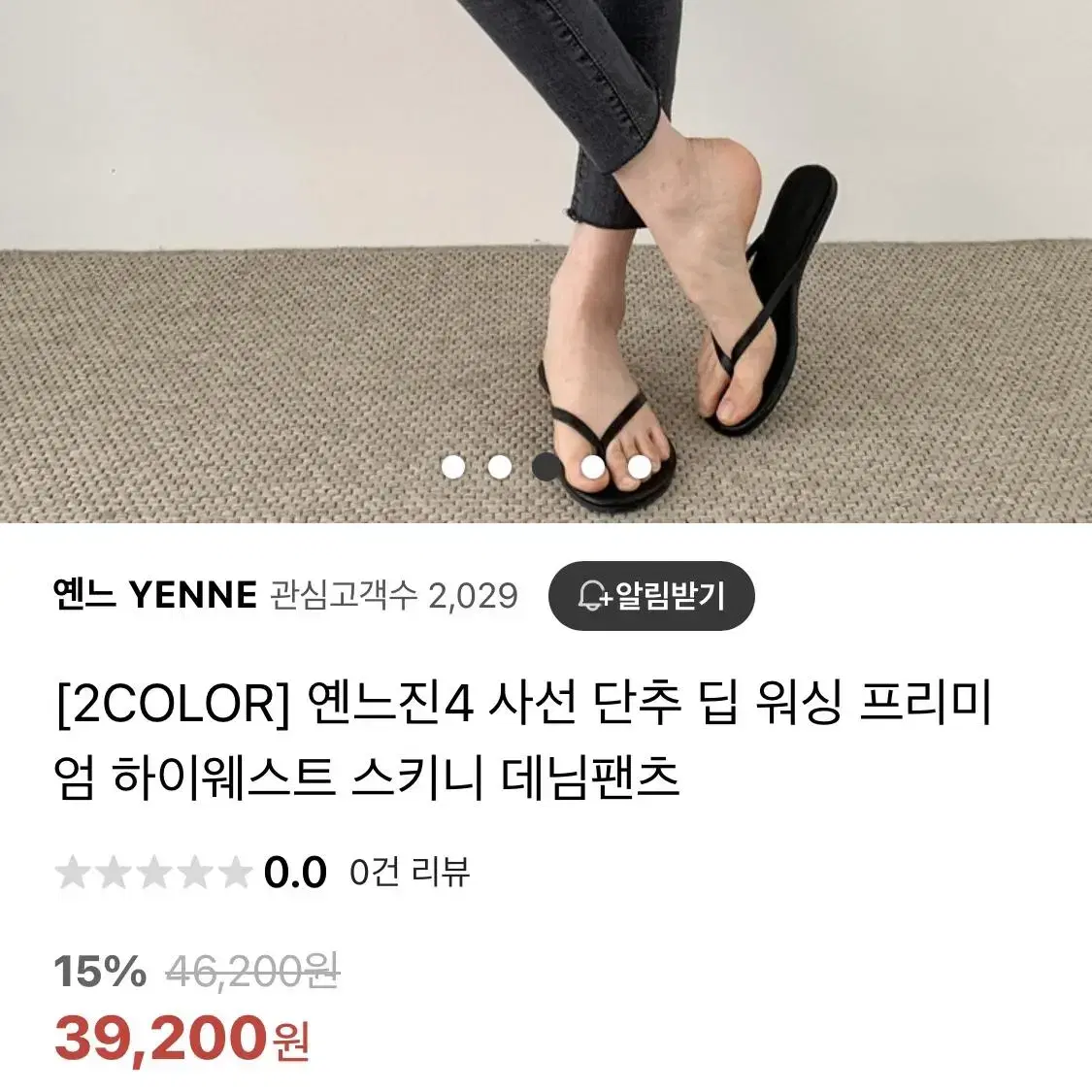Screen dimensions: 1092x1092
Task: Click the third gray rating star
Action: click(x=153, y=873)
